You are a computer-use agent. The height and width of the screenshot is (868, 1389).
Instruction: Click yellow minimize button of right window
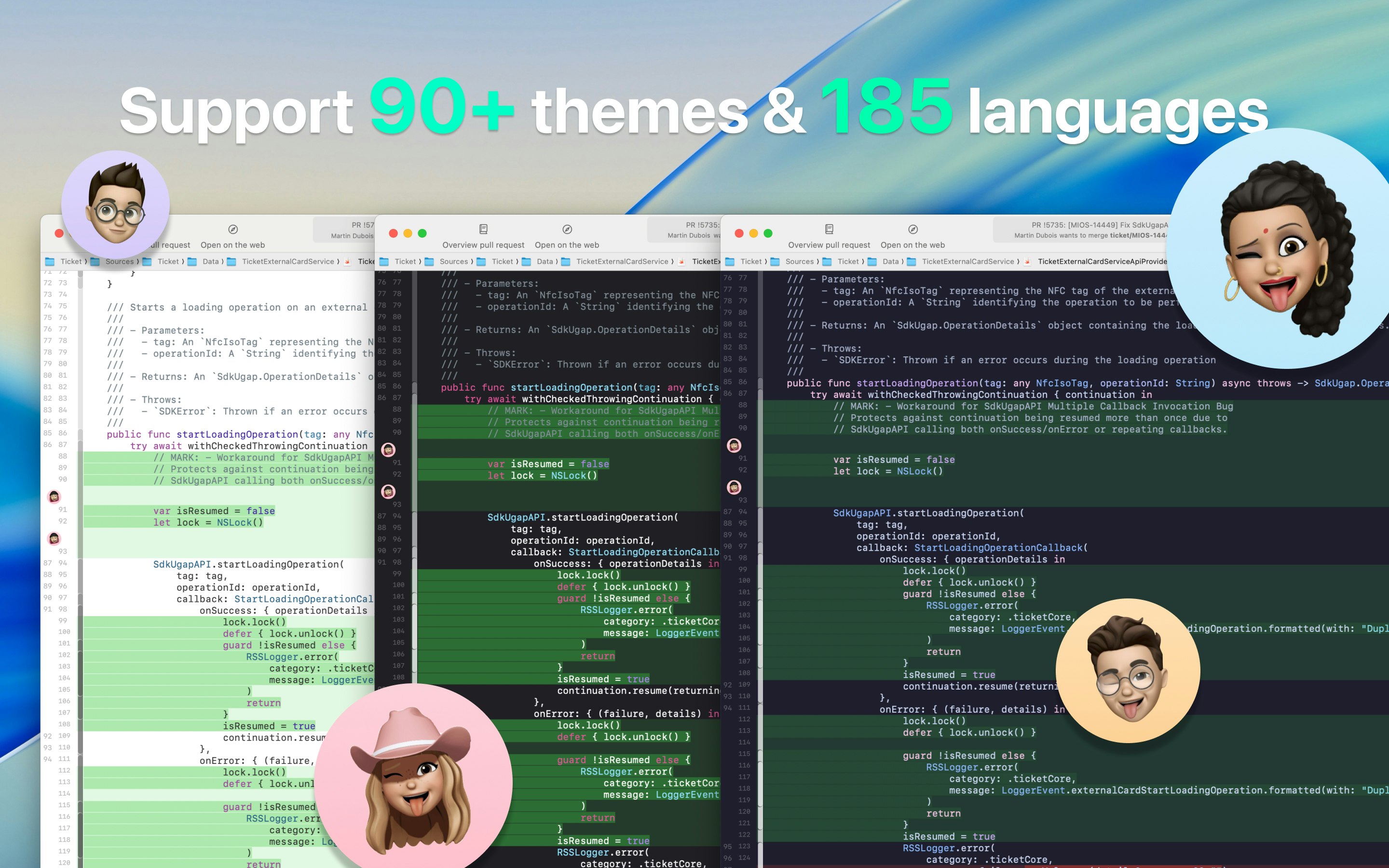coord(753,233)
